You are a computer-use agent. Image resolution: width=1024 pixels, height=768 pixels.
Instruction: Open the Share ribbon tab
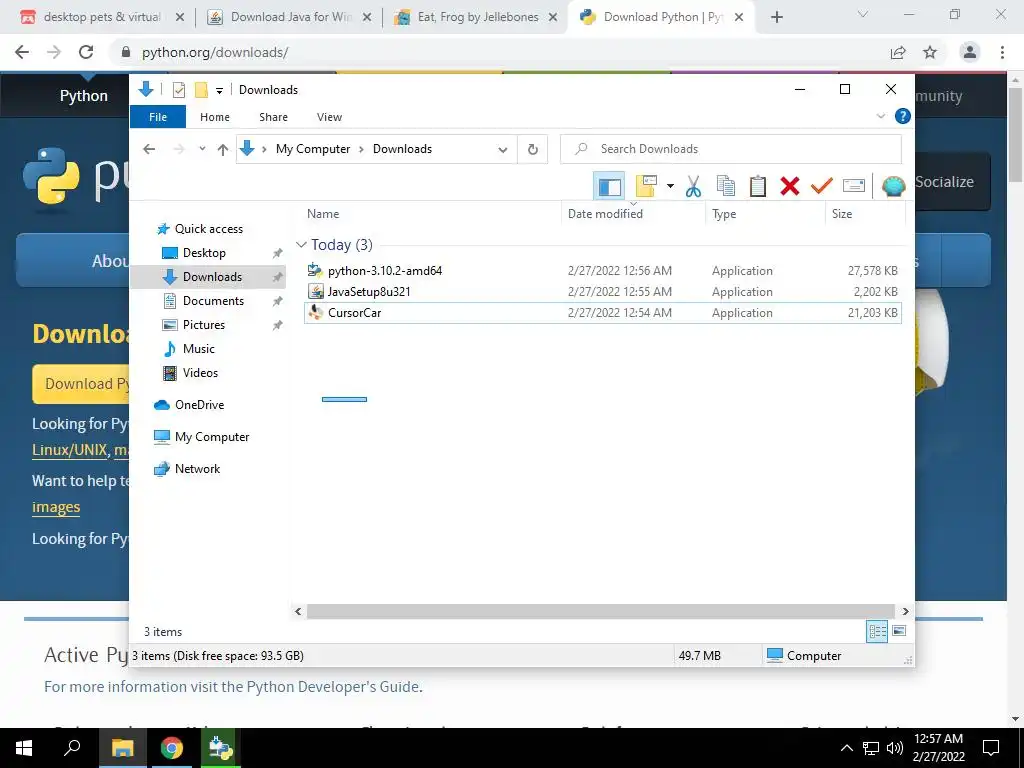point(273,117)
